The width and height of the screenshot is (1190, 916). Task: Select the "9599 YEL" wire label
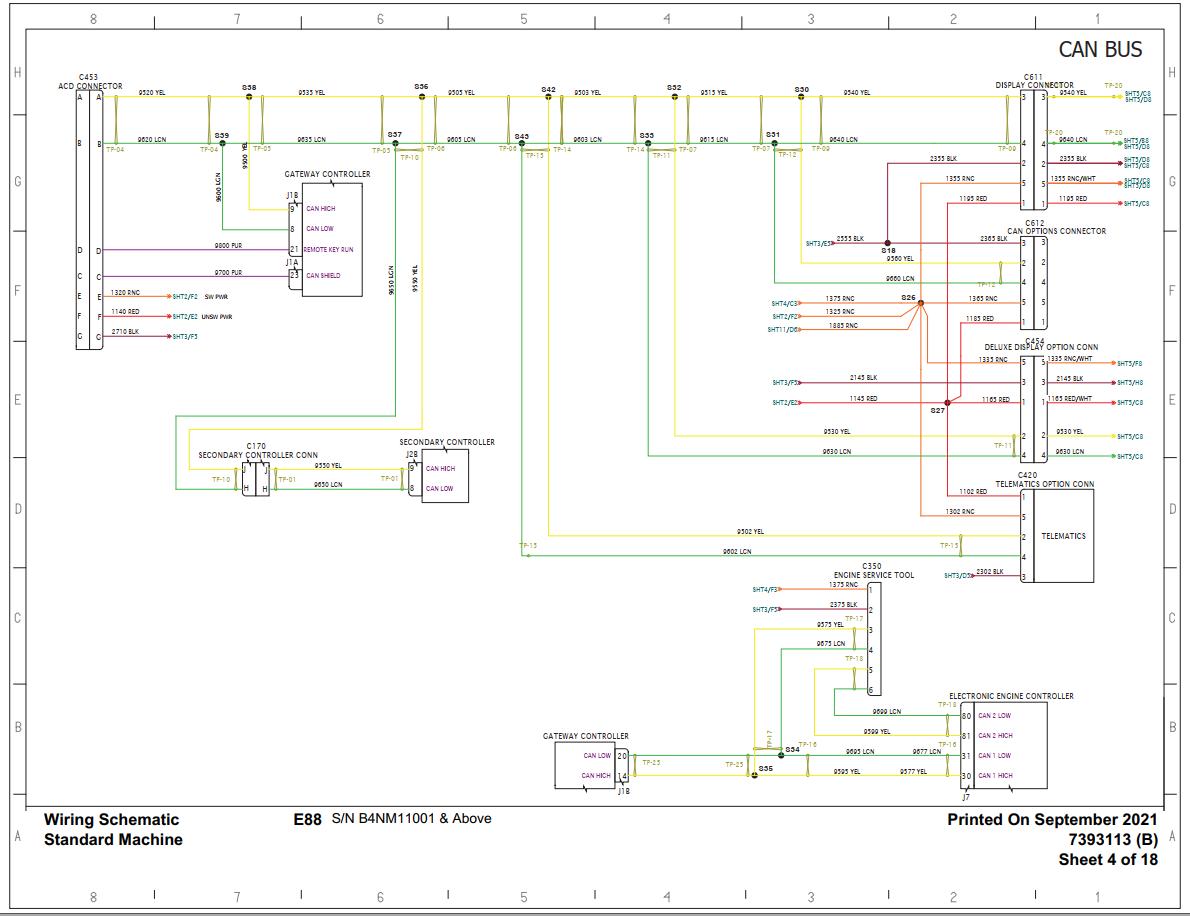point(877,732)
